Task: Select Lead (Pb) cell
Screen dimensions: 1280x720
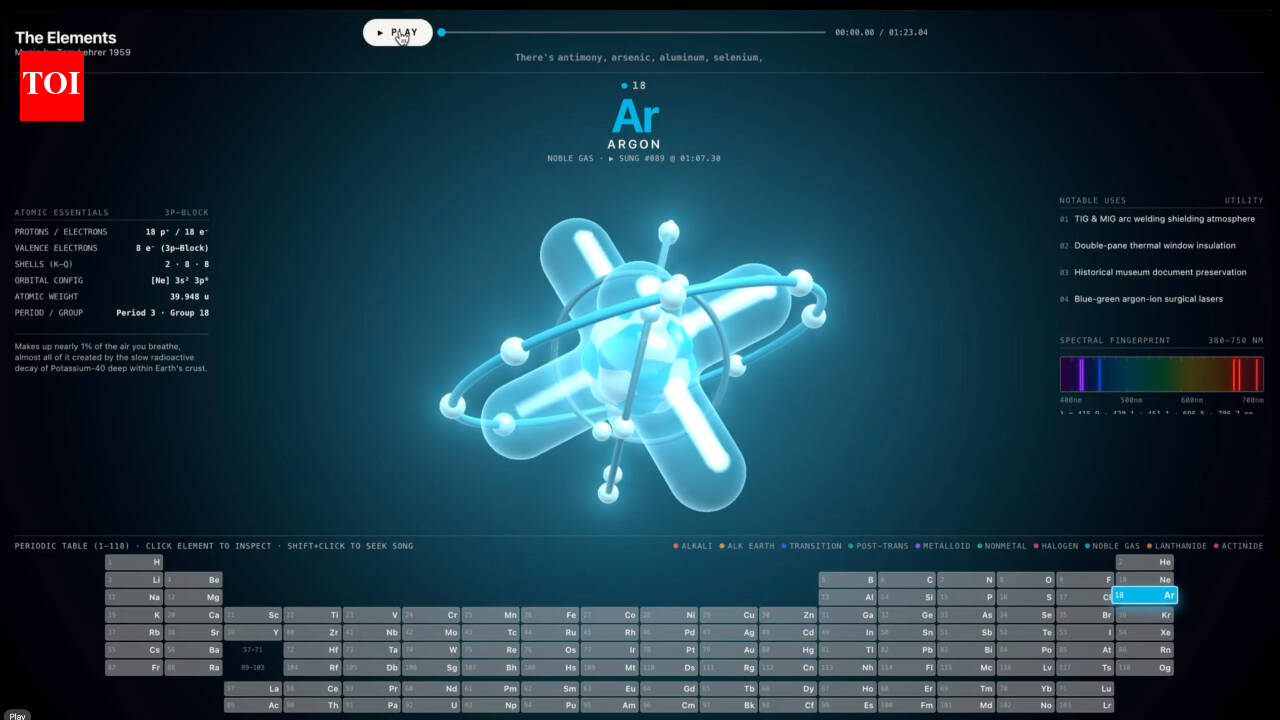Action: click(x=907, y=650)
